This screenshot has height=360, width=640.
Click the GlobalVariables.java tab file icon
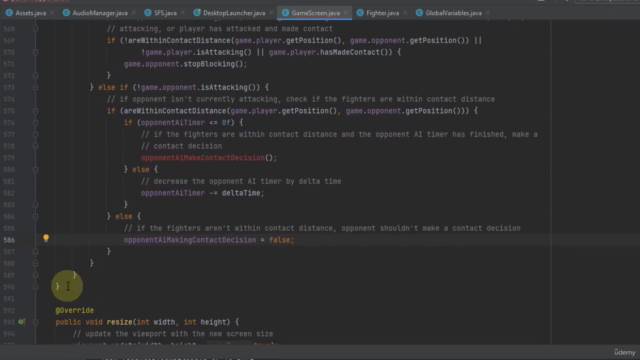click(x=419, y=13)
